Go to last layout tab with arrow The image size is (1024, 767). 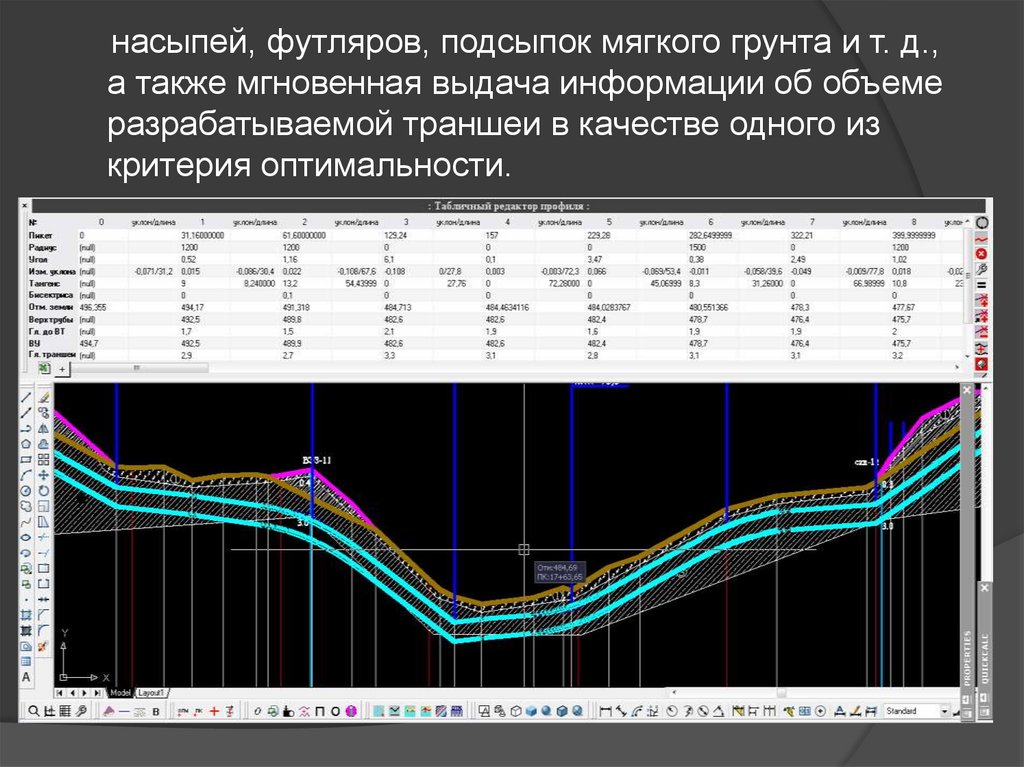(97, 693)
